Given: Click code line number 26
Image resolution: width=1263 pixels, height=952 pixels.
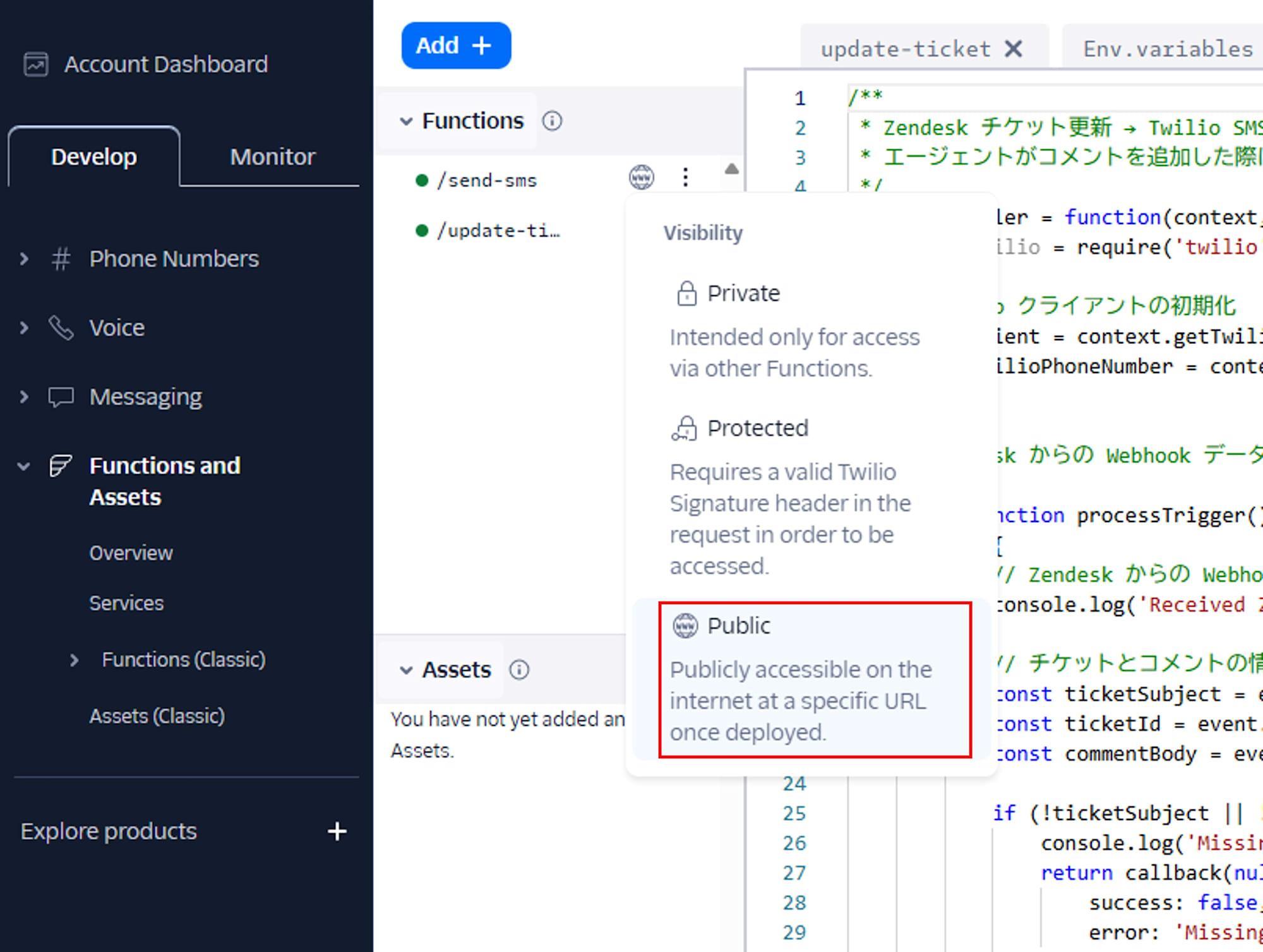Looking at the screenshot, I should (794, 843).
